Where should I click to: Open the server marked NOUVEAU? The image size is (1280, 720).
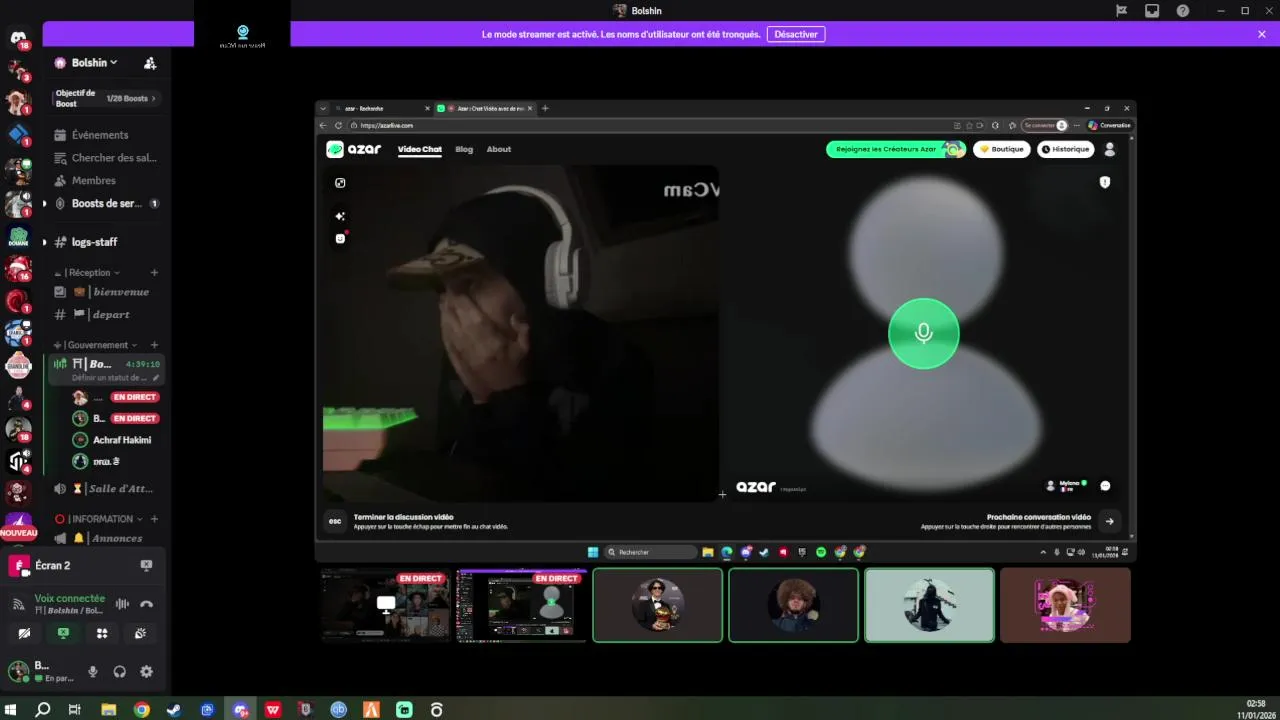(x=18, y=527)
